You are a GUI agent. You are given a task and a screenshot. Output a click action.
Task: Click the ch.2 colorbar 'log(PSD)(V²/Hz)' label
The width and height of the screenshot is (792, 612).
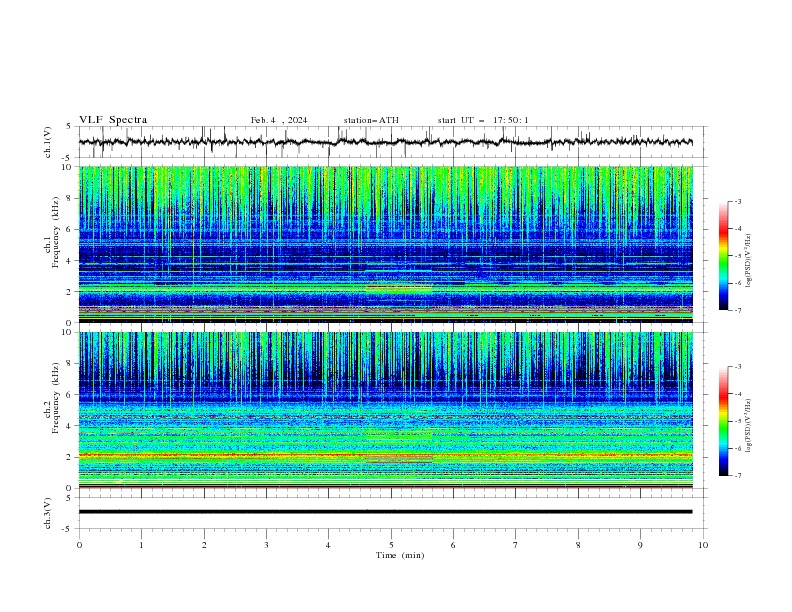click(749, 426)
